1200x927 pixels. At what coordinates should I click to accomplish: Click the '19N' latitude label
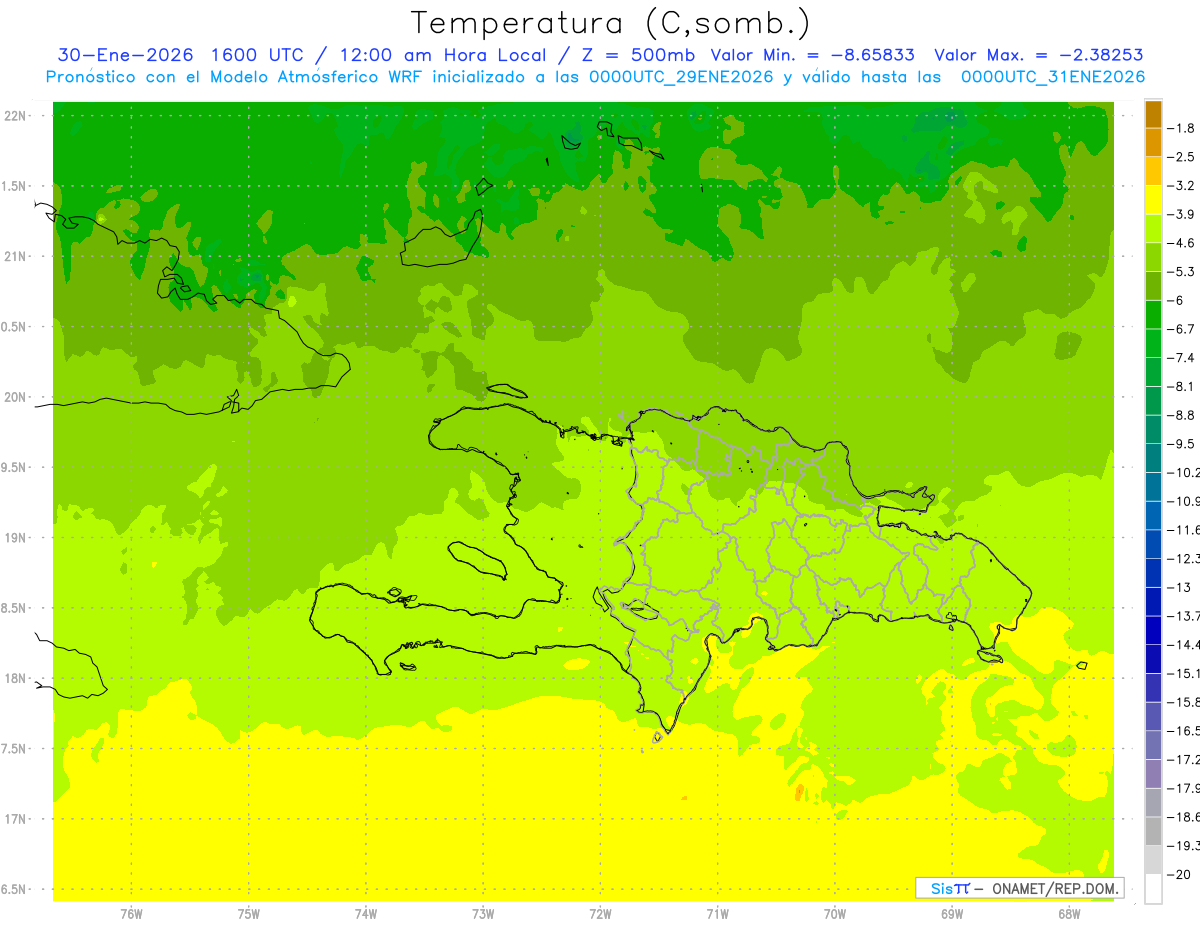tap(16, 538)
